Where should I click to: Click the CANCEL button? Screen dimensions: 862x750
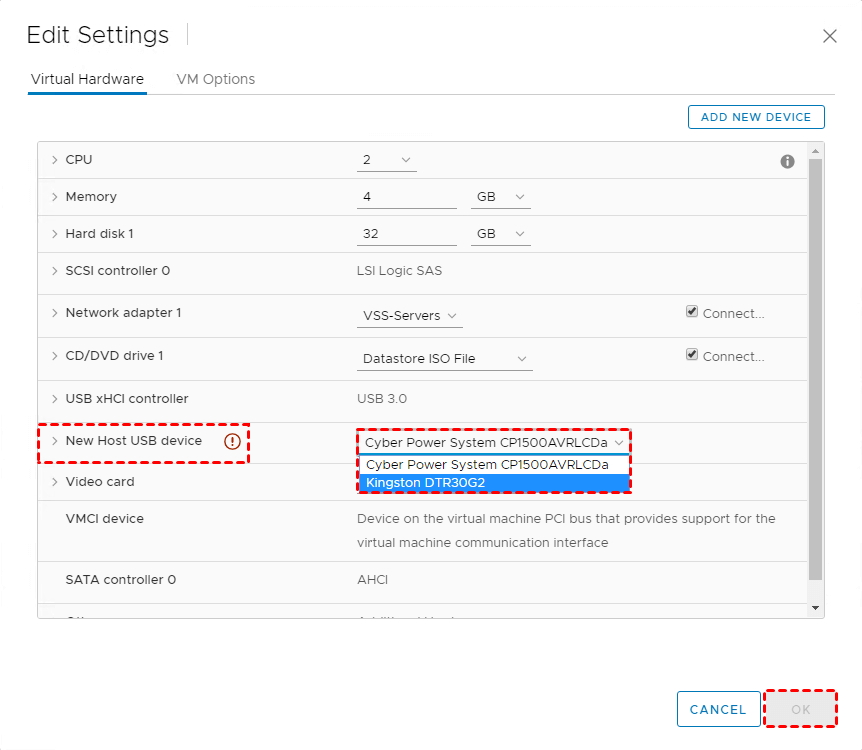pos(718,710)
